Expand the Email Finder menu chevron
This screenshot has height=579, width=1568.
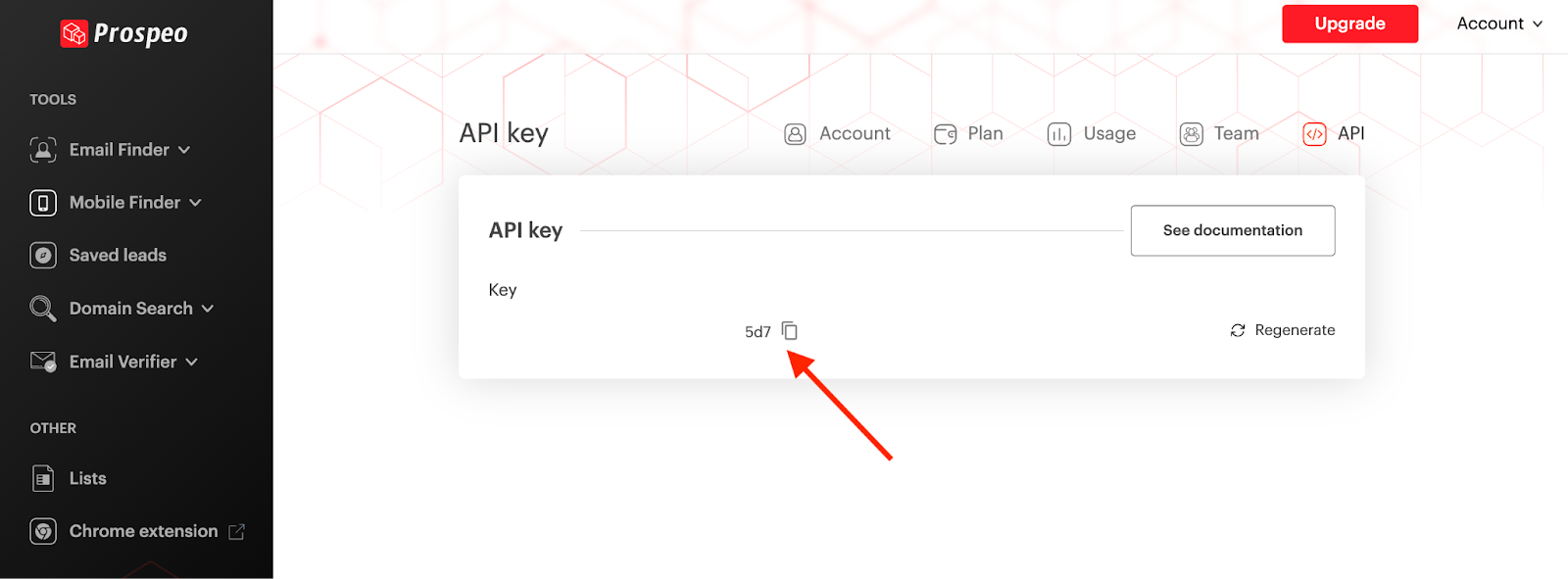coord(184,150)
